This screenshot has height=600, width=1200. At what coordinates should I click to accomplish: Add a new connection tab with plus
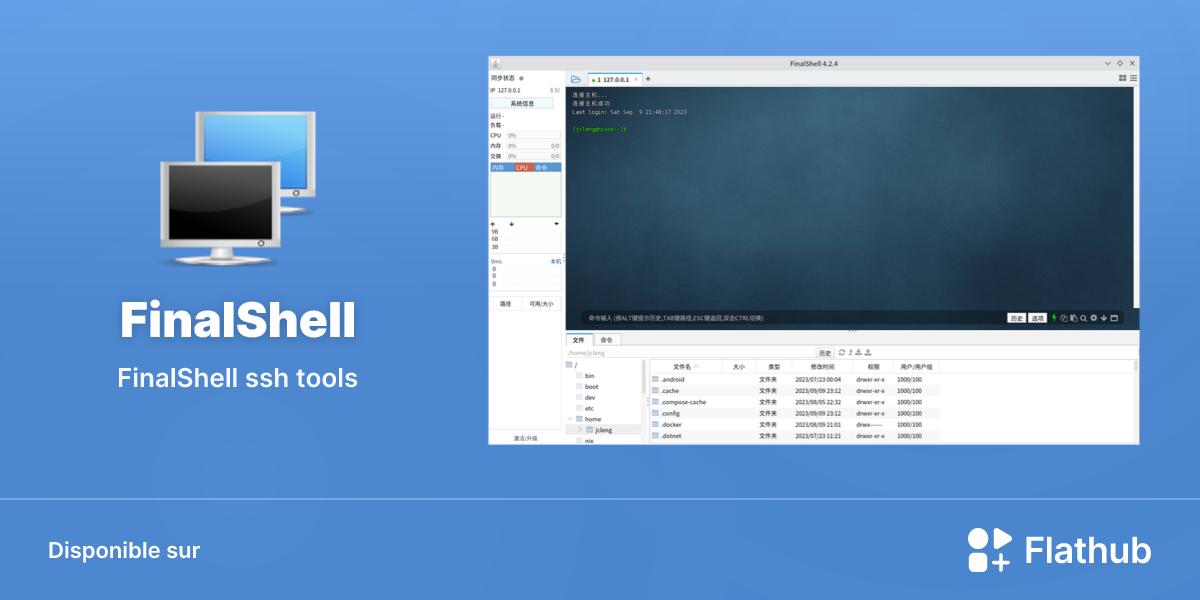647,79
